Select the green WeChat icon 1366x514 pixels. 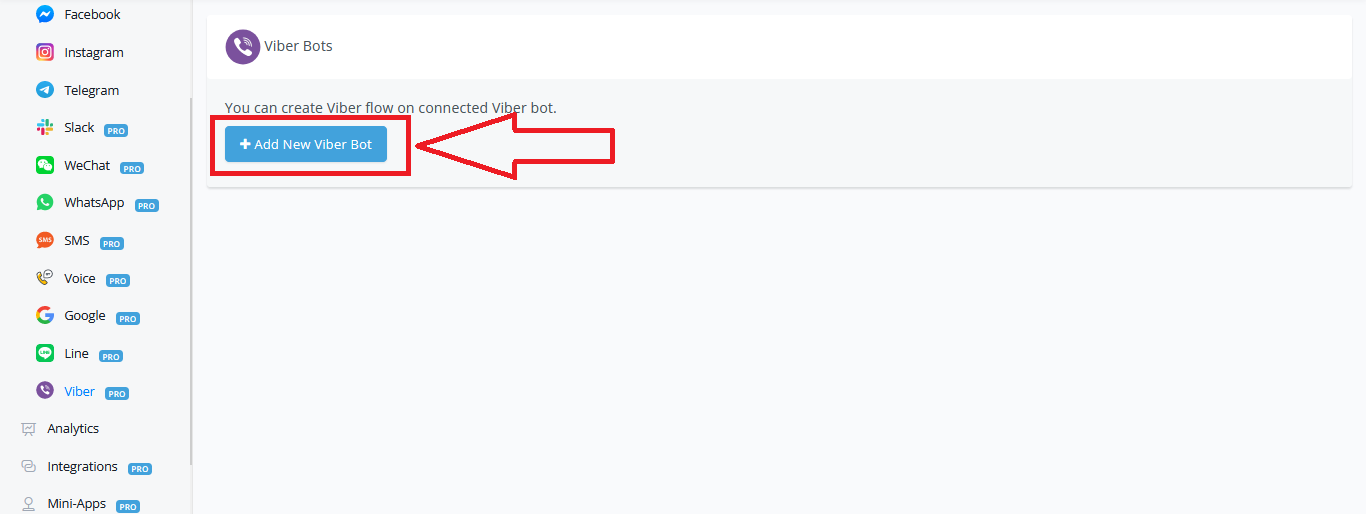tap(45, 165)
